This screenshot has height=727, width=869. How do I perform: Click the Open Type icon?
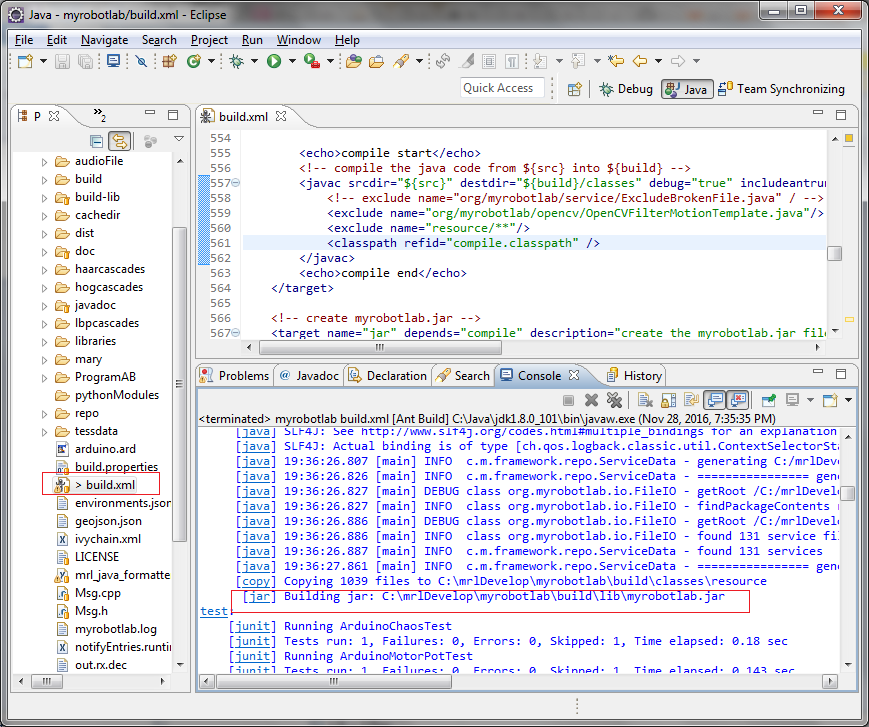pyautogui.click(x=353, y=61)
